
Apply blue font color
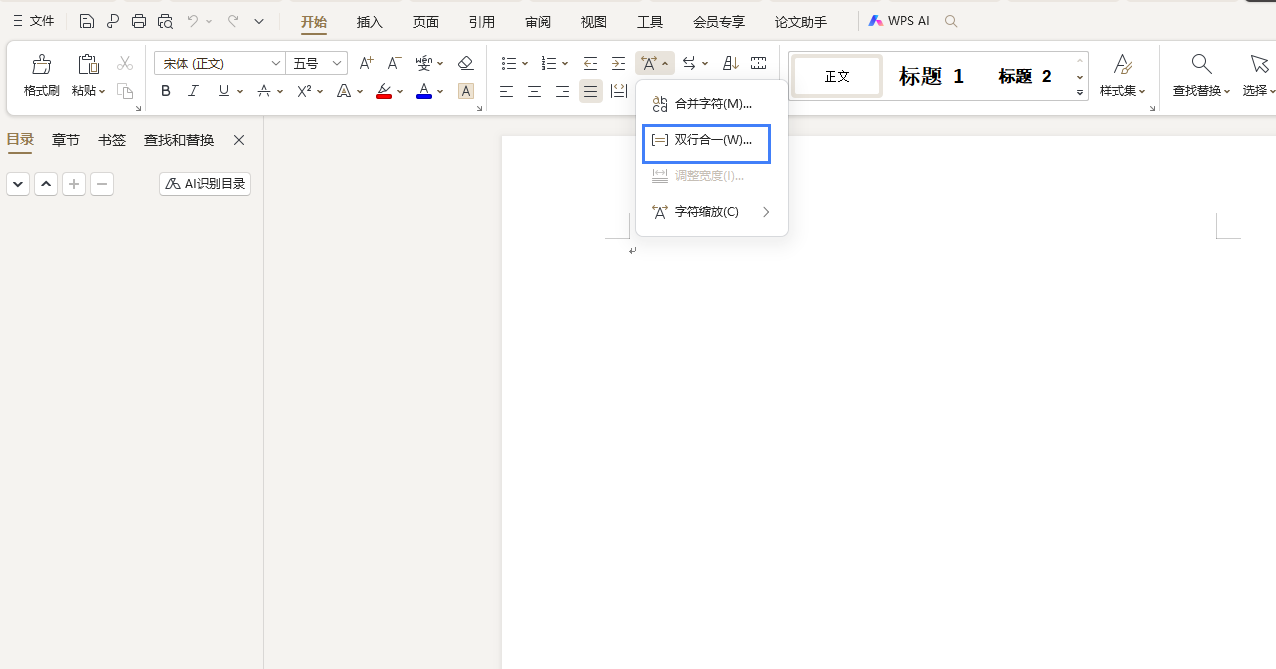[424, 91]
